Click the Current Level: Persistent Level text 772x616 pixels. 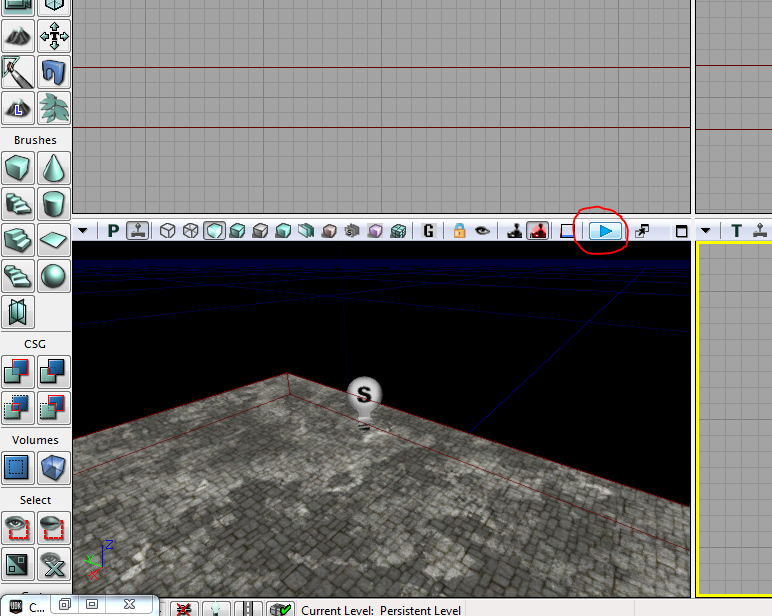pyautogui.click(x=381, y=610)
